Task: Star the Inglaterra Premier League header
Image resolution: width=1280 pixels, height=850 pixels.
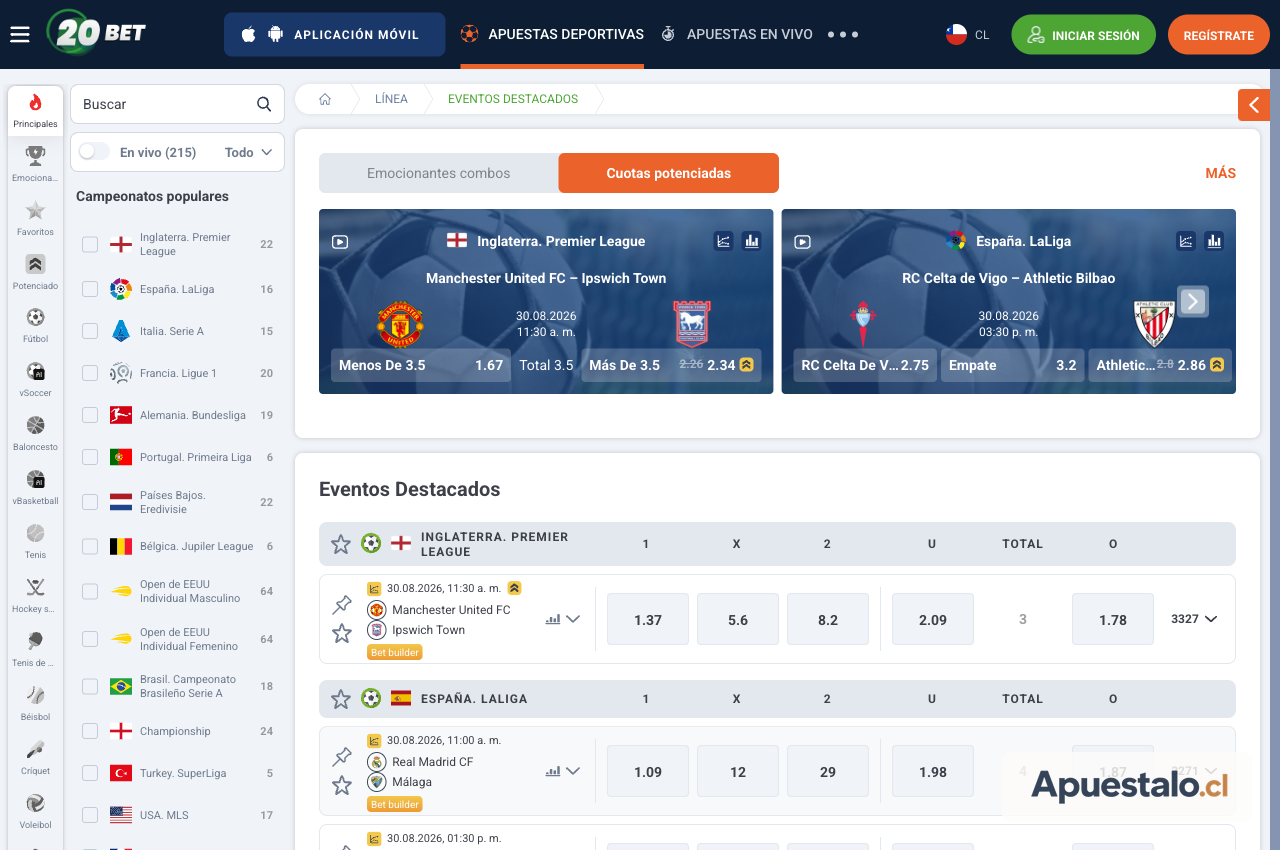Action: [341, 544]
